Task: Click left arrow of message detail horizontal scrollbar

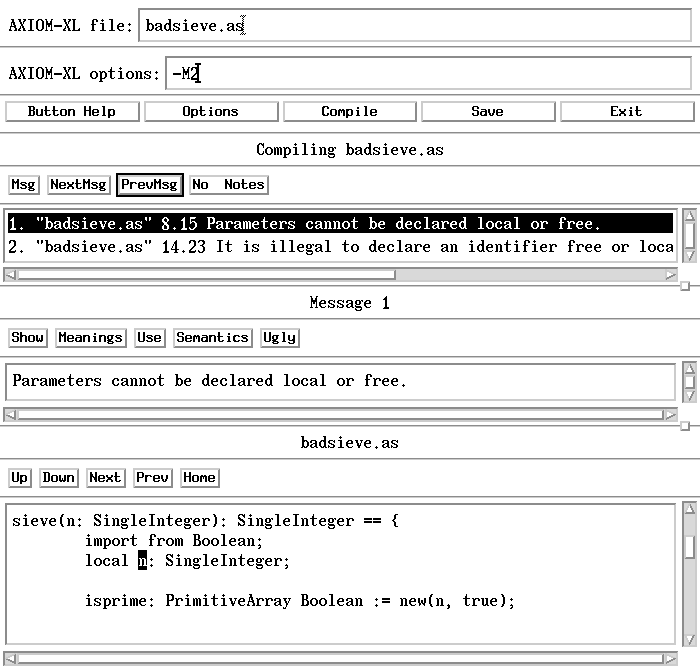Action: (10, 415)
